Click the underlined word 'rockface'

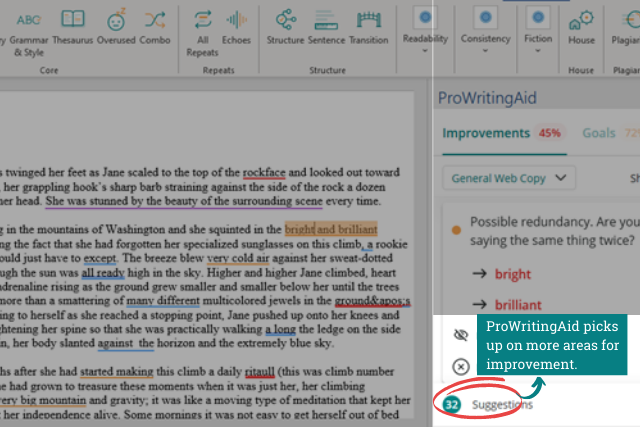(x=264, y=173)
